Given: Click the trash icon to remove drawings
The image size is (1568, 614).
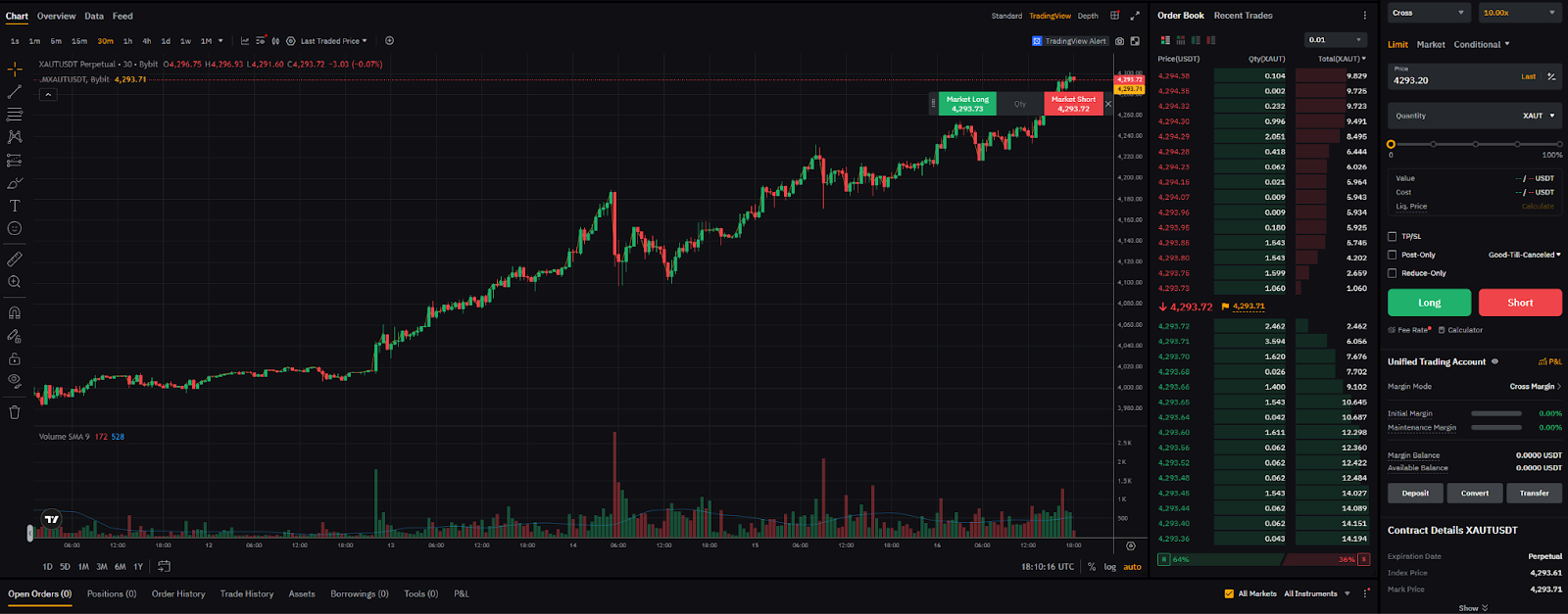Looking at the screenshot, I should pyautogui.click(x=15, y=412).
